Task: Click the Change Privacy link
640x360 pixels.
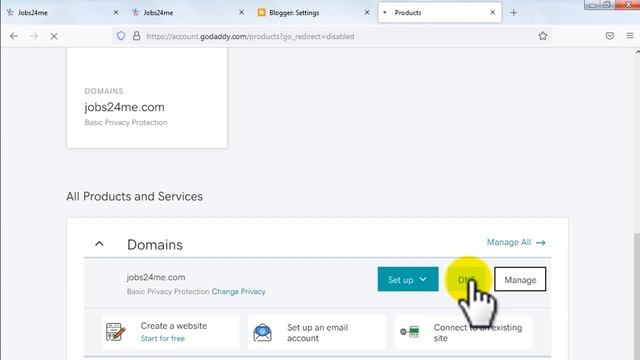Action: [238, 291]
